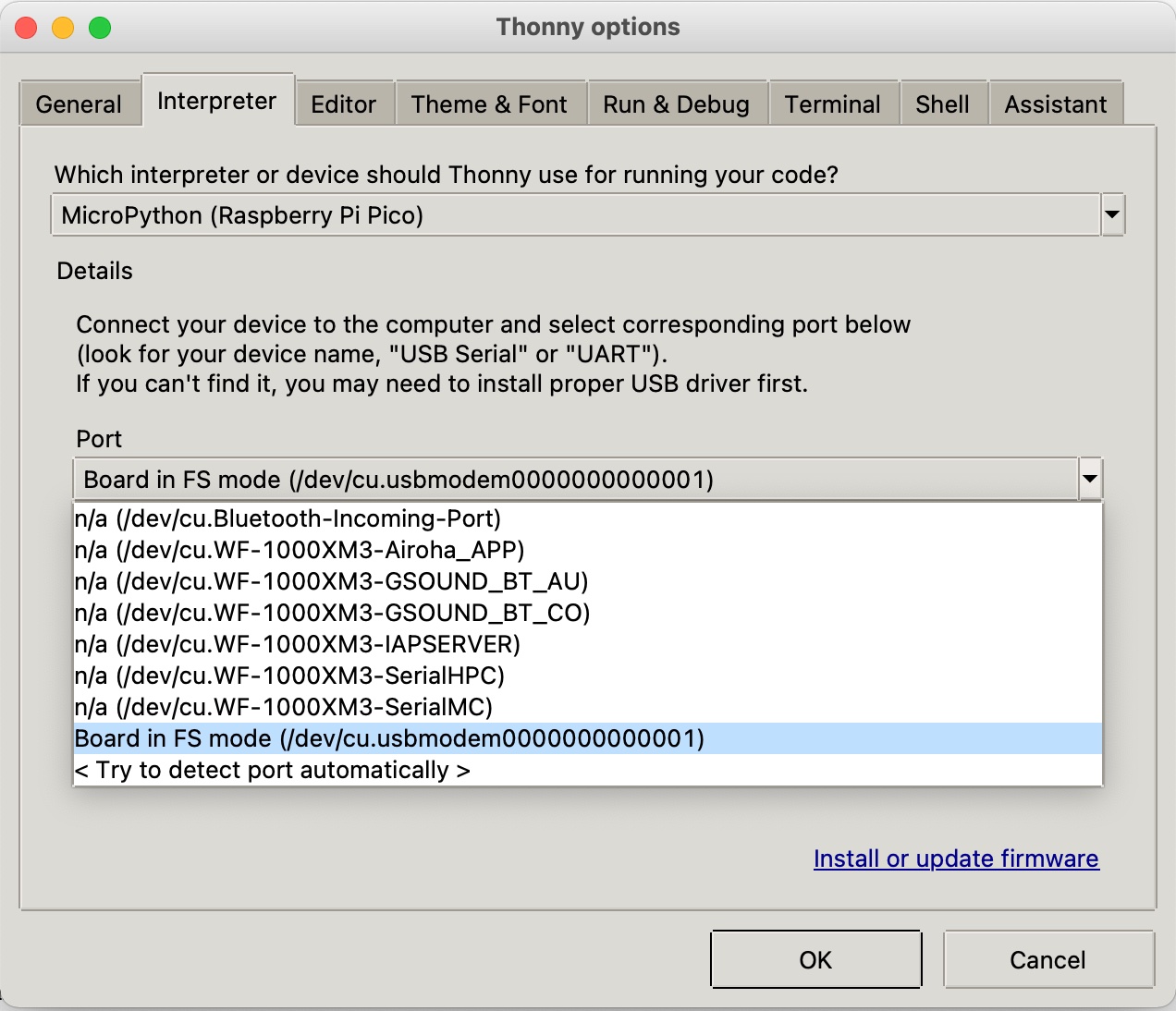Collapse the Port dropdown arrow
Viewport: 1176px width, 1011px height.
coord(1090,480)
